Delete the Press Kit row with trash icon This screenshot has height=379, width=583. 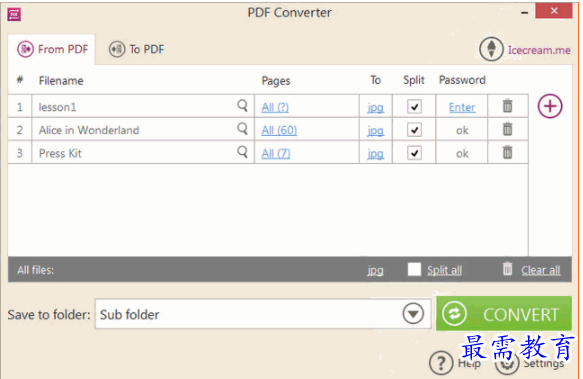coord(508,152)
